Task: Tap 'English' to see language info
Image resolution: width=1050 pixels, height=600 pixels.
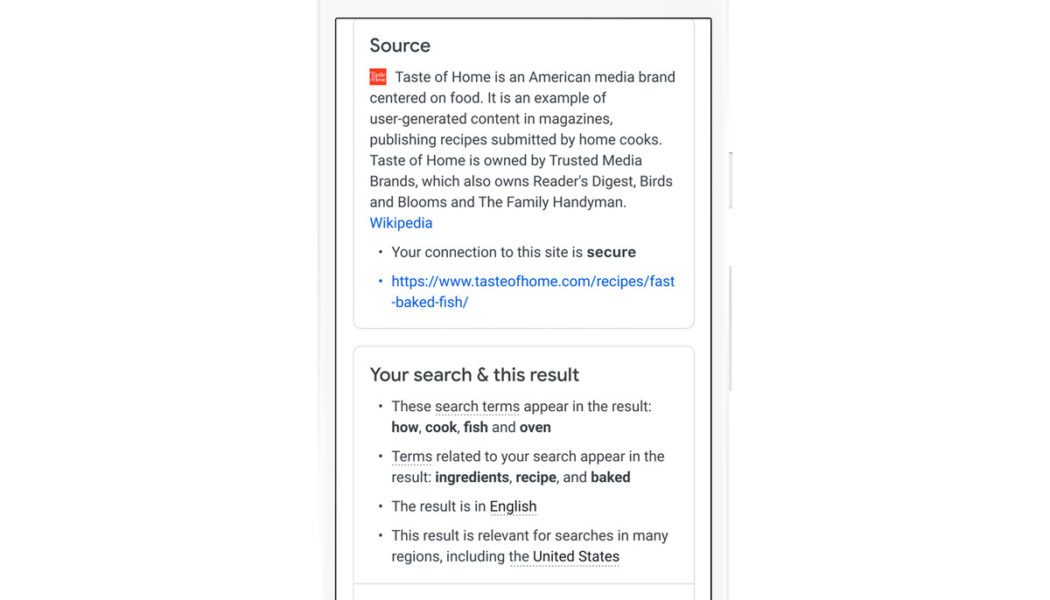Action: point(513,506)
